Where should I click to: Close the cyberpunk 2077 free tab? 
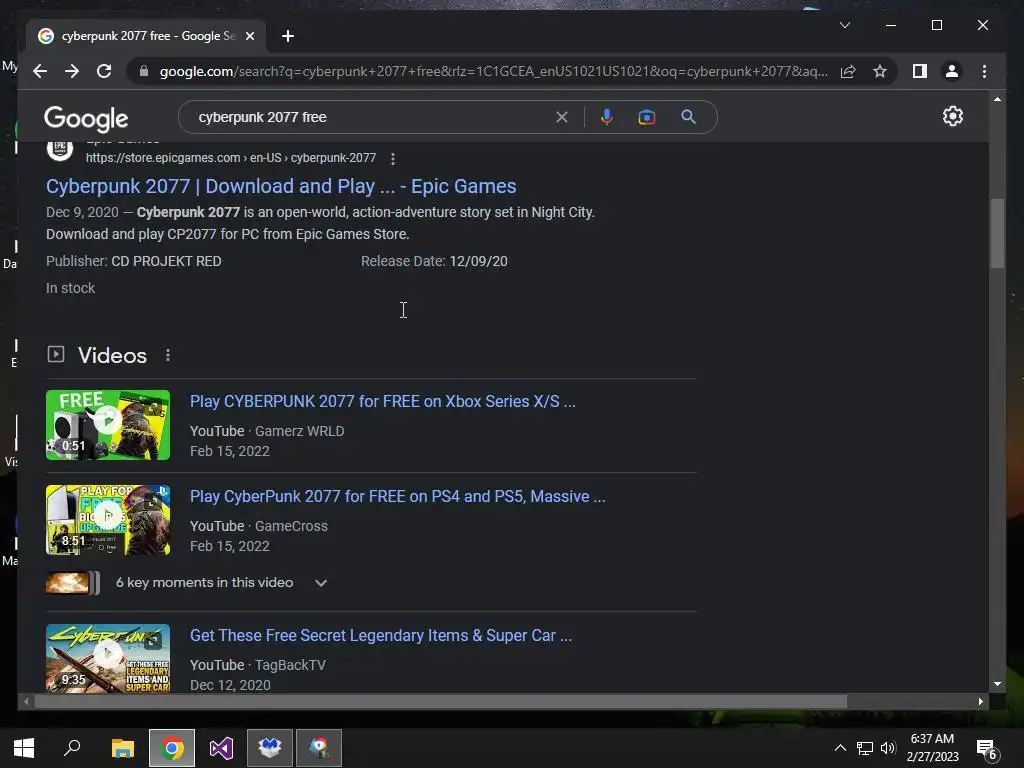[x=249, y=36]
